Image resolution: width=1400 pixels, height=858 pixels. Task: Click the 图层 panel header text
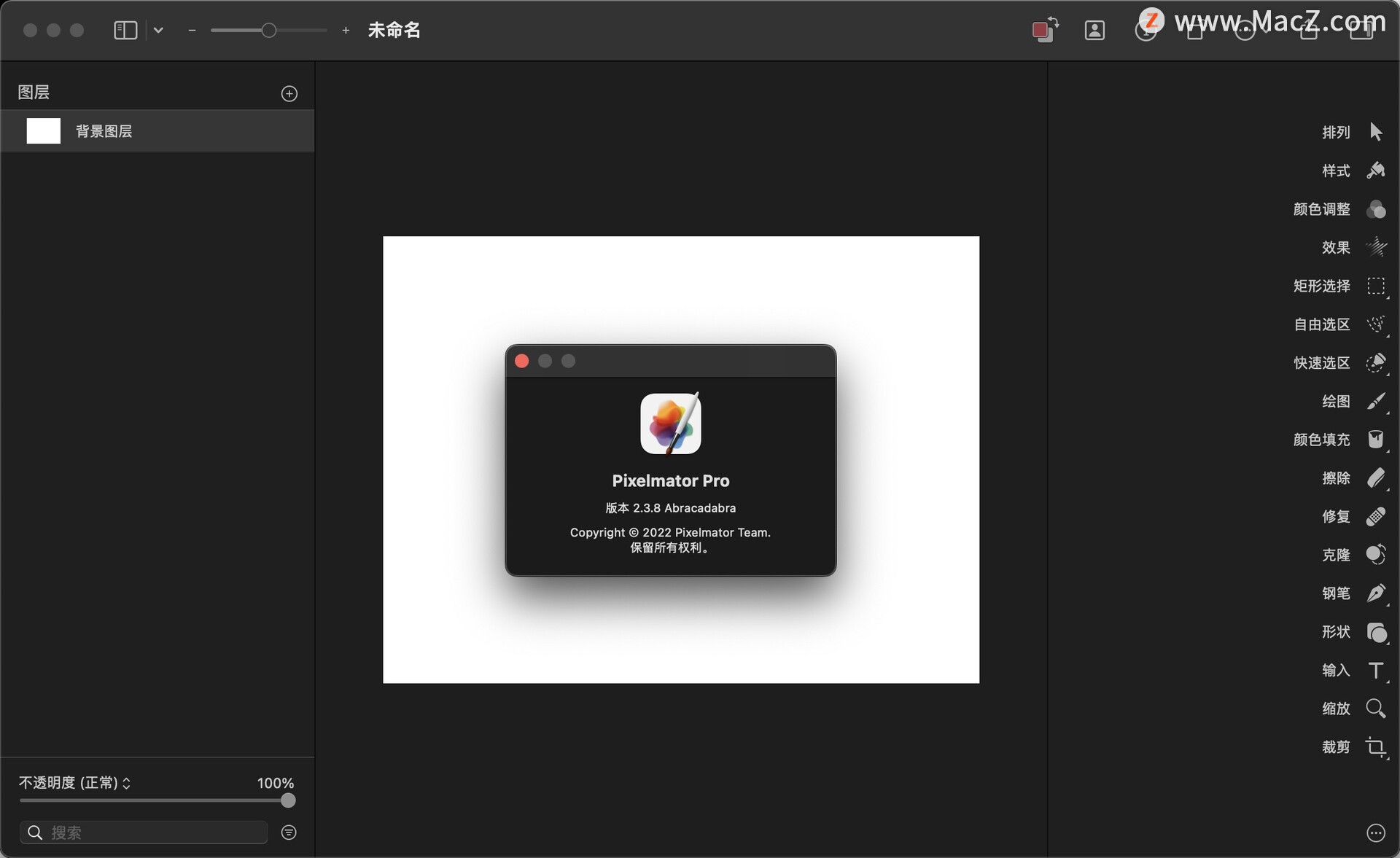34,93
